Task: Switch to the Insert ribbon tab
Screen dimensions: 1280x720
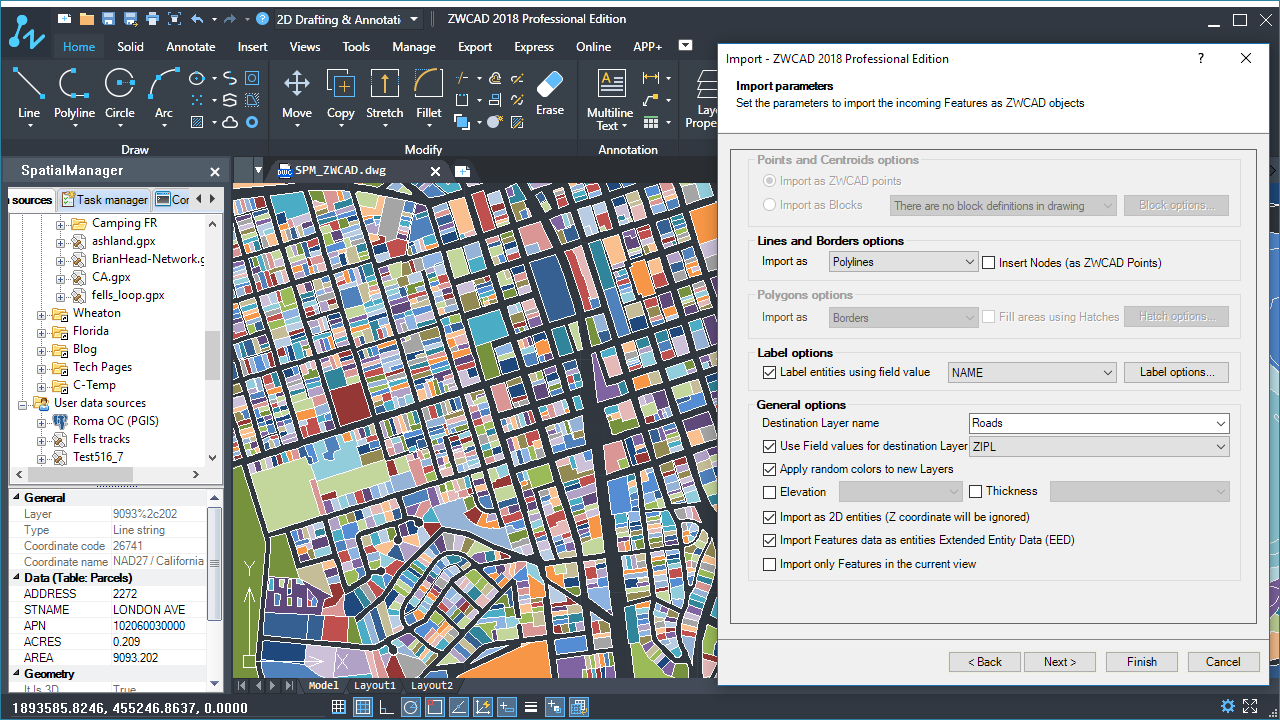Action: pyautogui.click(x=253, y=46)
